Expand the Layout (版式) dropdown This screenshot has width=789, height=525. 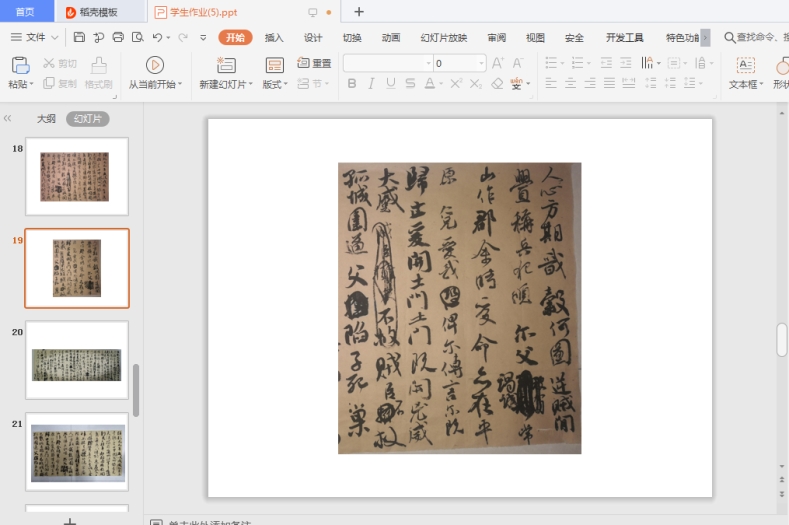click(x=275, y=85)
